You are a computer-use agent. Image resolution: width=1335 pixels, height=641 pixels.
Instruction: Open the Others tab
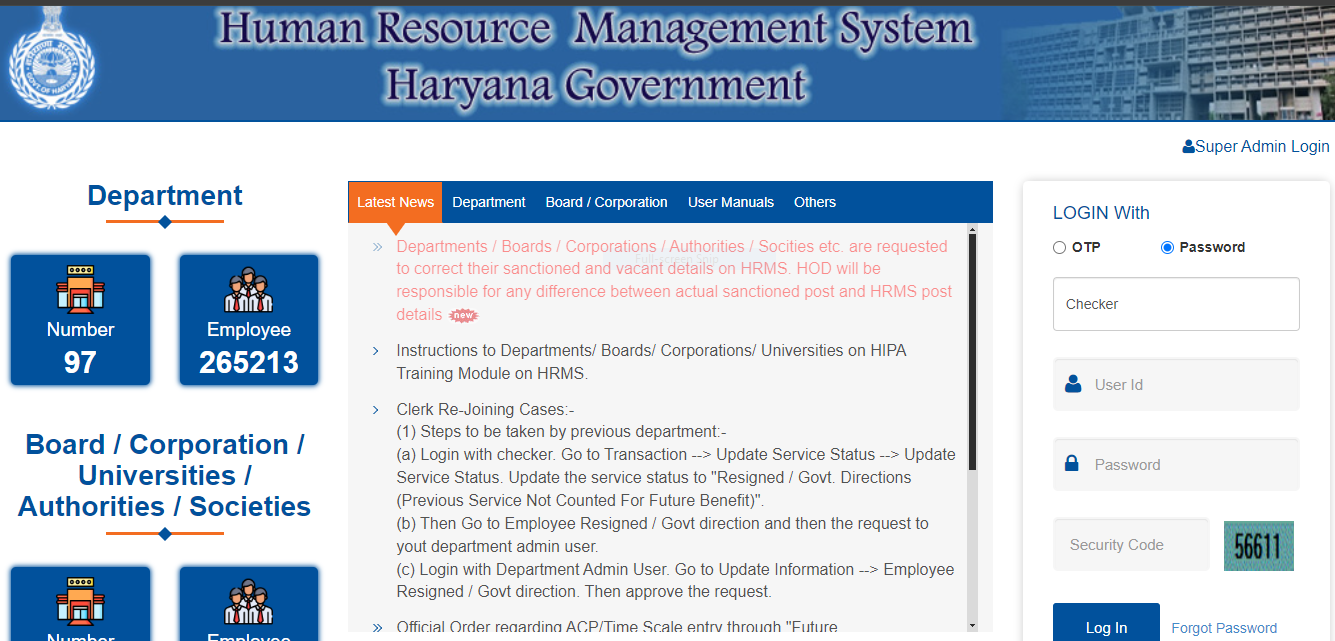(x=815, y=202)
